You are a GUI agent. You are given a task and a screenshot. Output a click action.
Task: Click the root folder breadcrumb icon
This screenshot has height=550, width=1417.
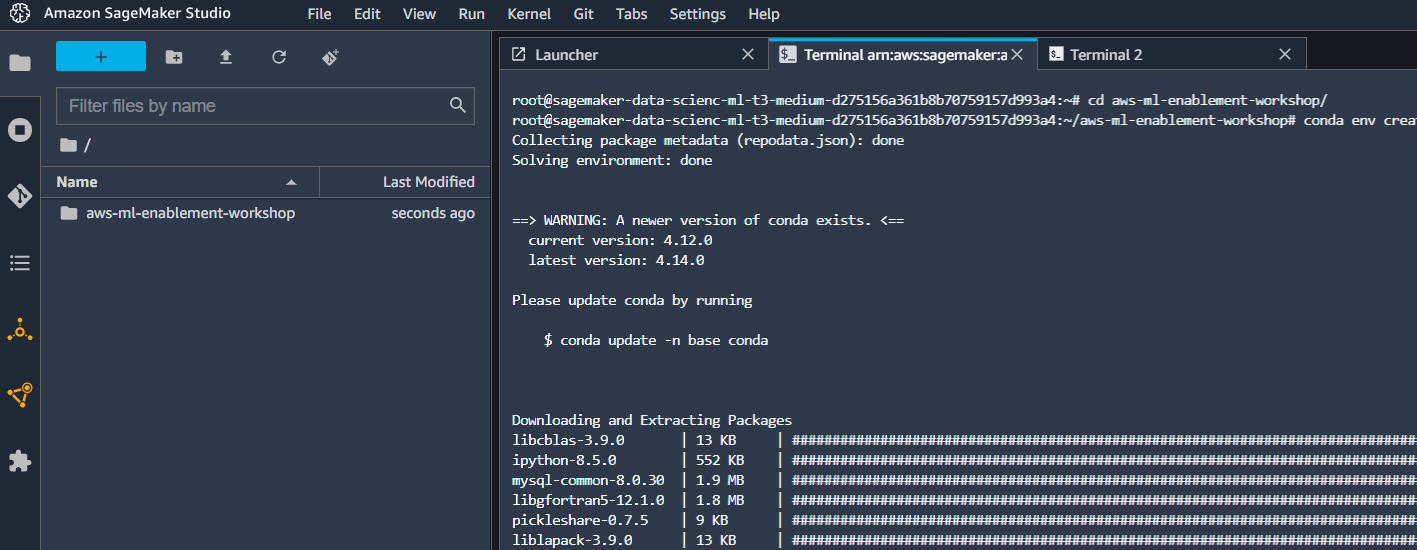pyautogui.click(x=68, y=145)
